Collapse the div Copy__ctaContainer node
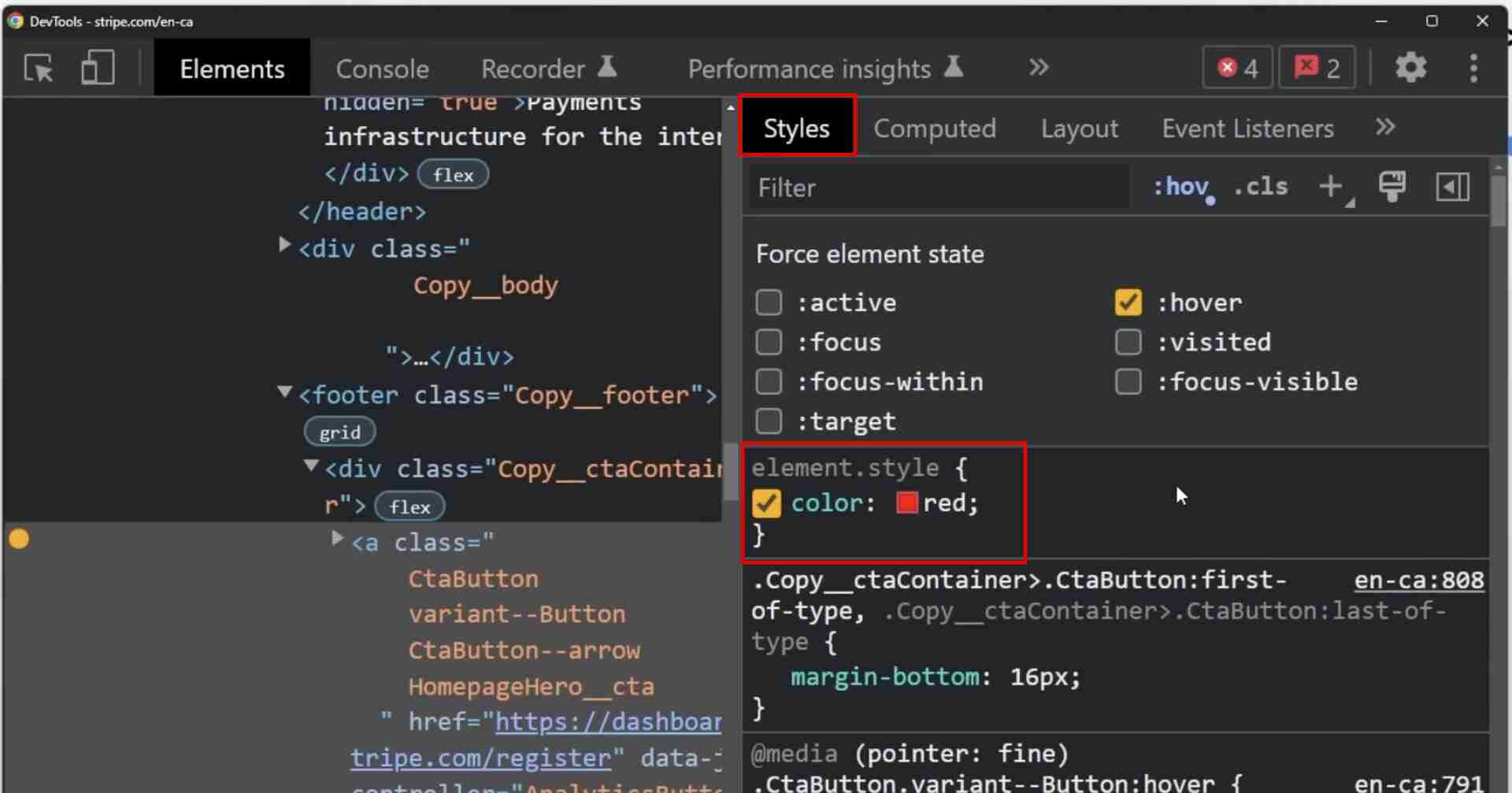 311,465
